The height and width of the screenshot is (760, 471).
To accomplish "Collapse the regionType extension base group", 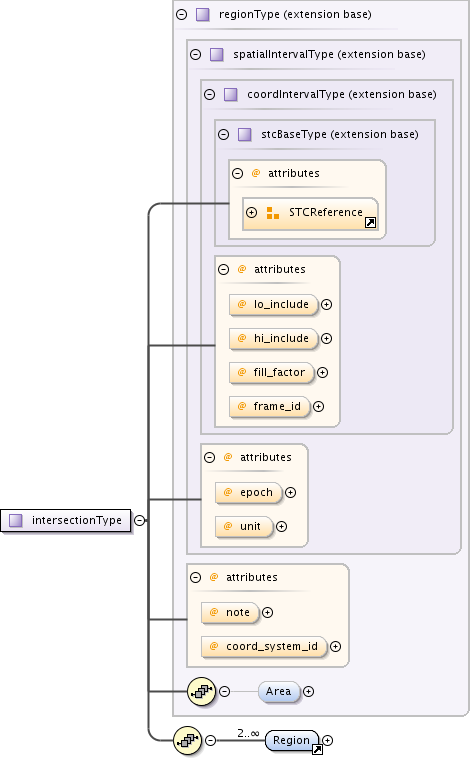I will tap(182, 15).
